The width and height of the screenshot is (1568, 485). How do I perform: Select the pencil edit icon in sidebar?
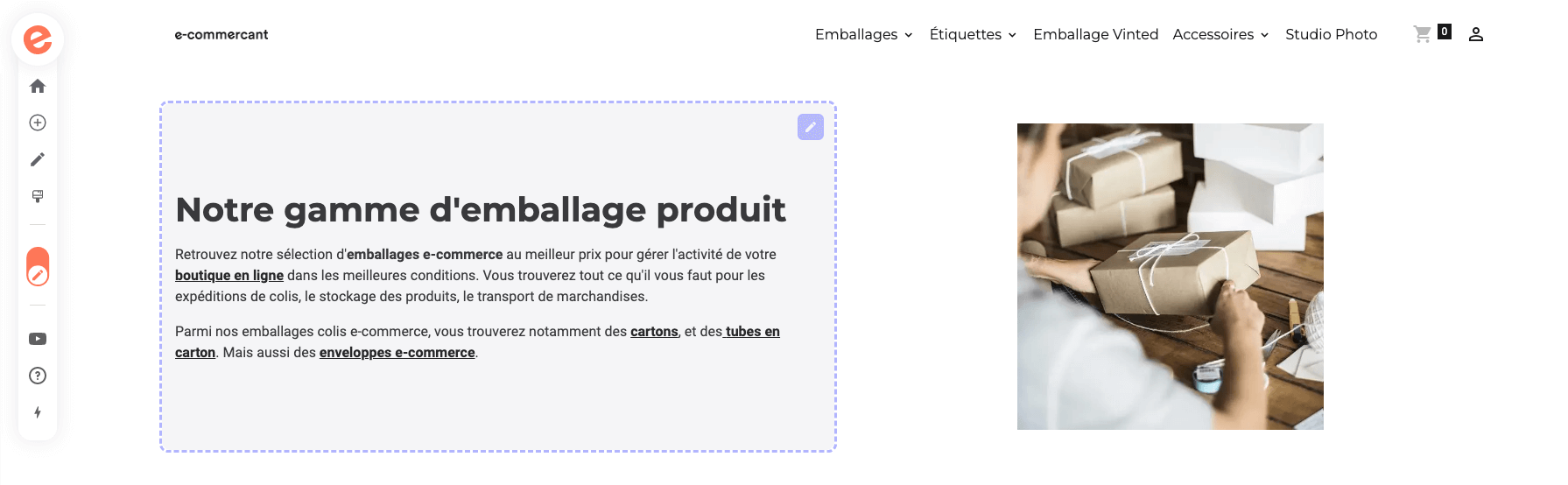point(38,159)
